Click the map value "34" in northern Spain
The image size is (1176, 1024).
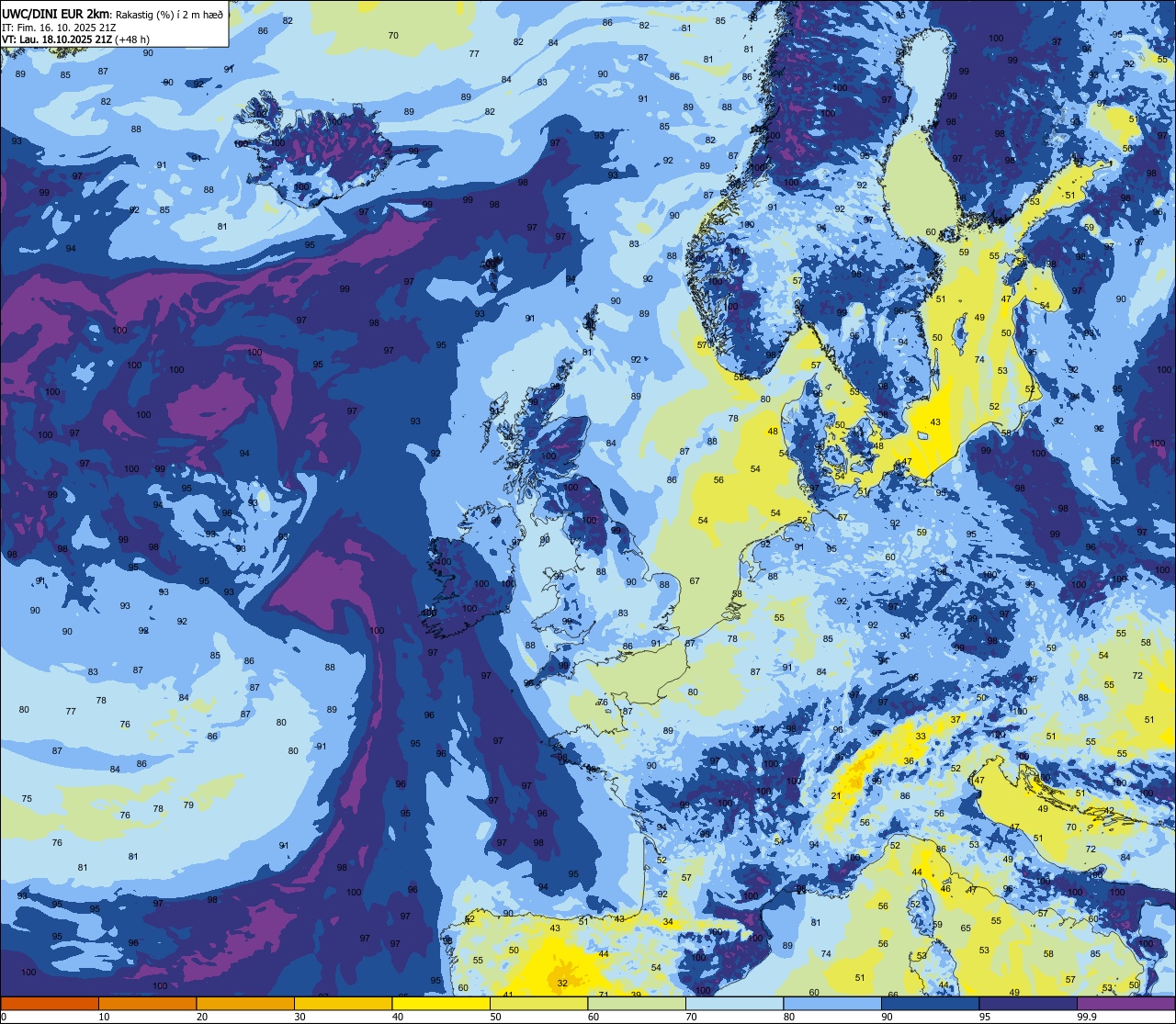point(668,921)
